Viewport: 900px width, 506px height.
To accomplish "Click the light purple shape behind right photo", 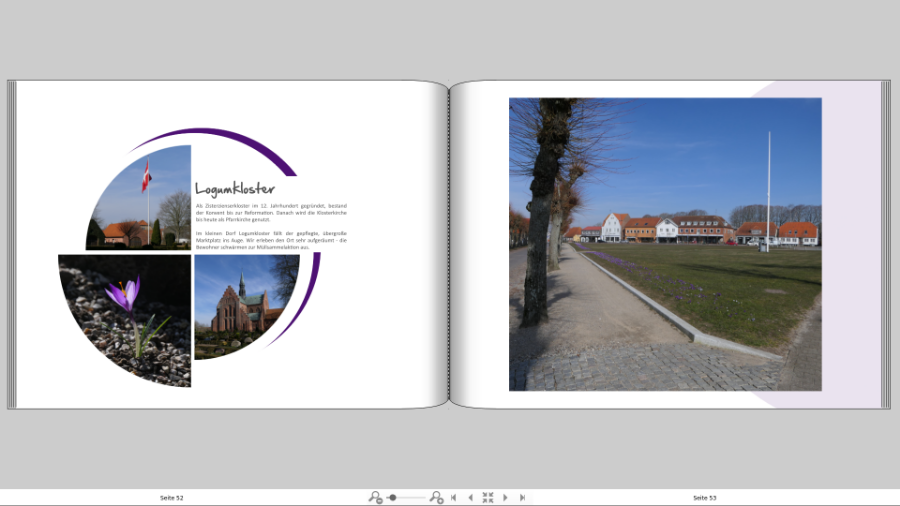I will [x=850, y=200].
